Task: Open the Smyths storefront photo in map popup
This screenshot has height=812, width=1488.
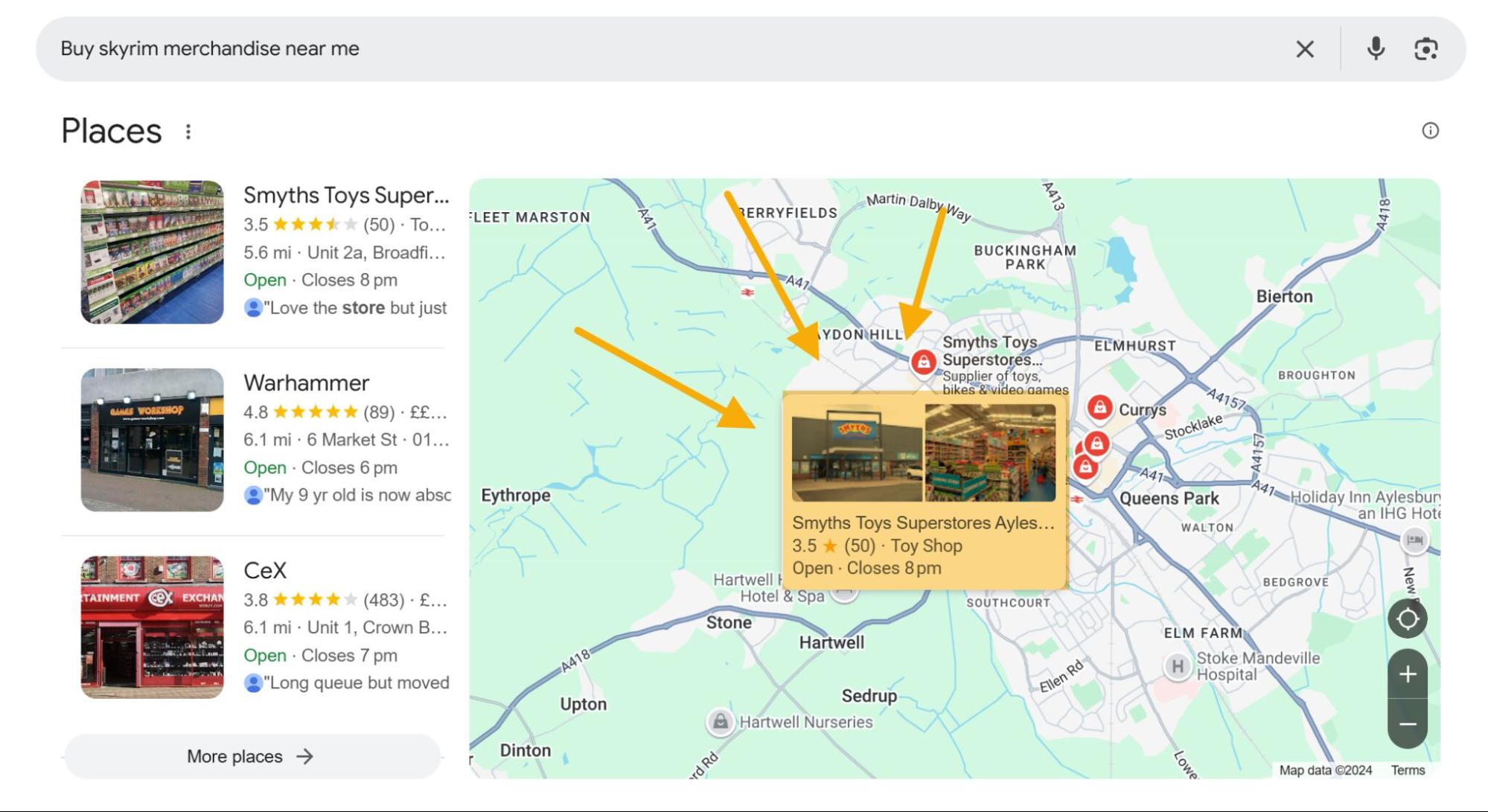Action: pyautogui.click(x=857, y=453)
